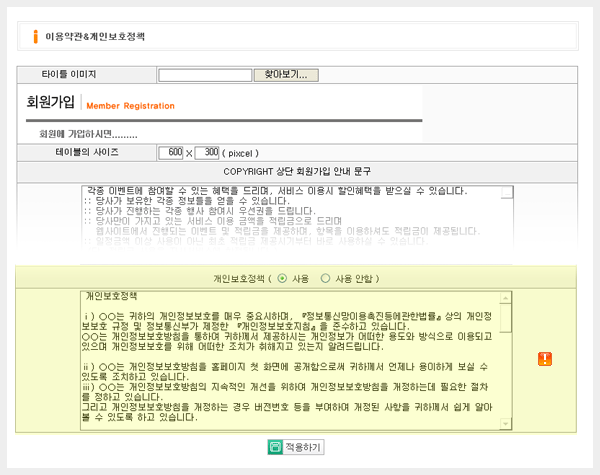
Task: Click the 적용하기 apply button
Action: pos(296,447)
